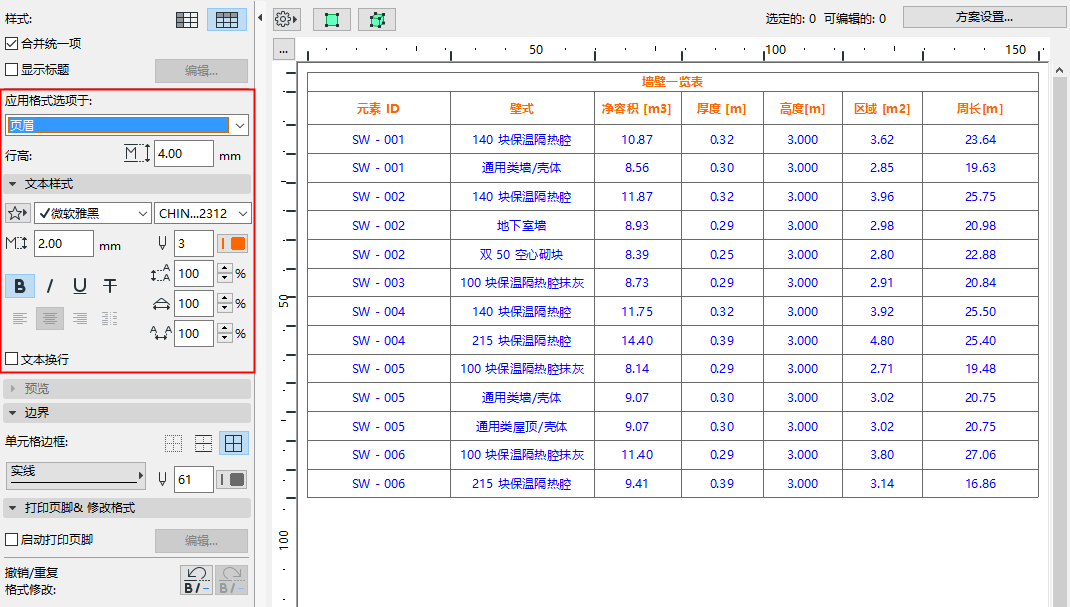Expand the 预览 section
Image resolution: width=1070 pixels, height=607 pixels.
click(12, 389)
